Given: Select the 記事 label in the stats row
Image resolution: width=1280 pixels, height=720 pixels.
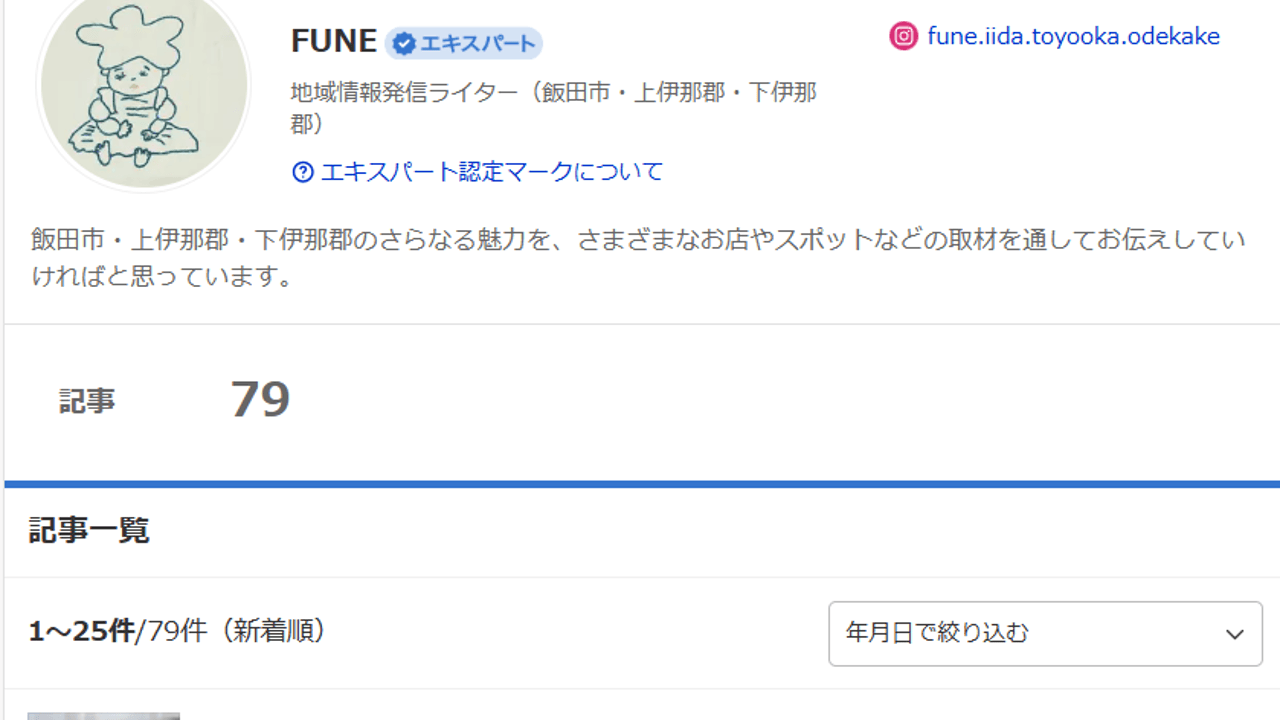Looking at the screenshot, I should tap(87, 401).
